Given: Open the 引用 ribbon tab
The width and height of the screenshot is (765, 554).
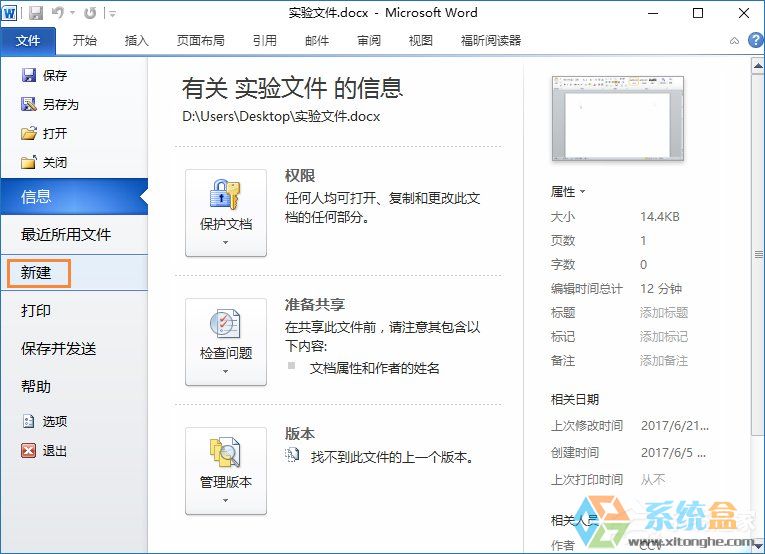Looking at the screenshot, I should [x=265, y=40].
